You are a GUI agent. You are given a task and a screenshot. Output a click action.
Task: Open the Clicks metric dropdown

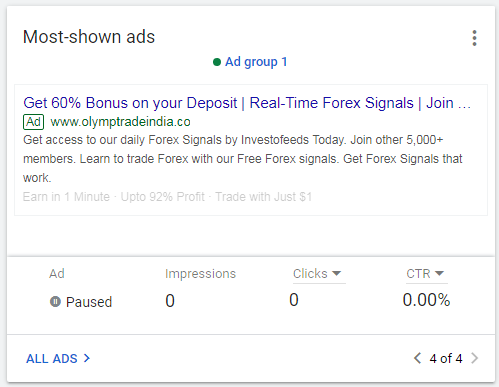[319, 274]
